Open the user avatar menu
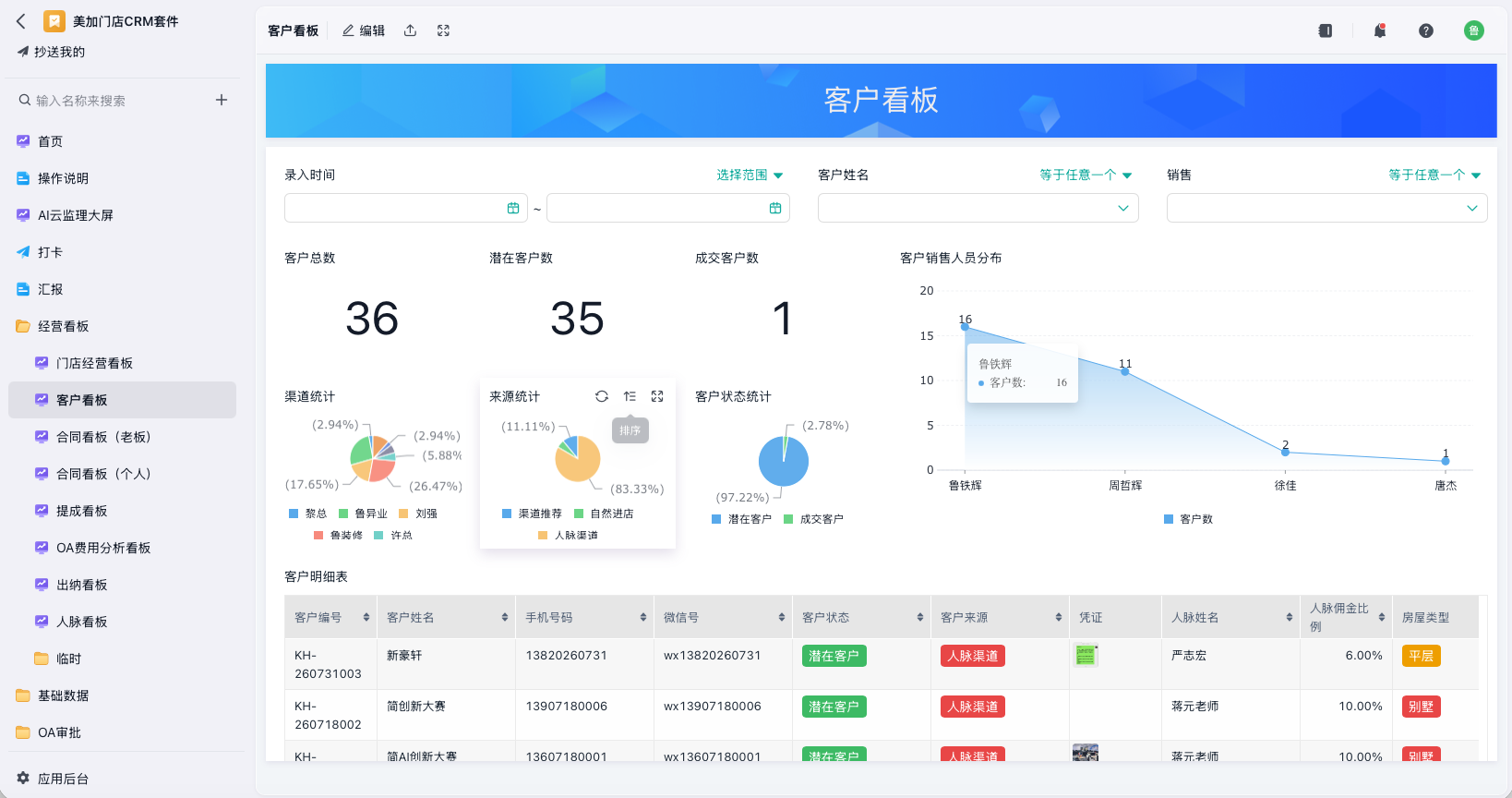Screen dimensions: 1512x798 coord(1474,30)
